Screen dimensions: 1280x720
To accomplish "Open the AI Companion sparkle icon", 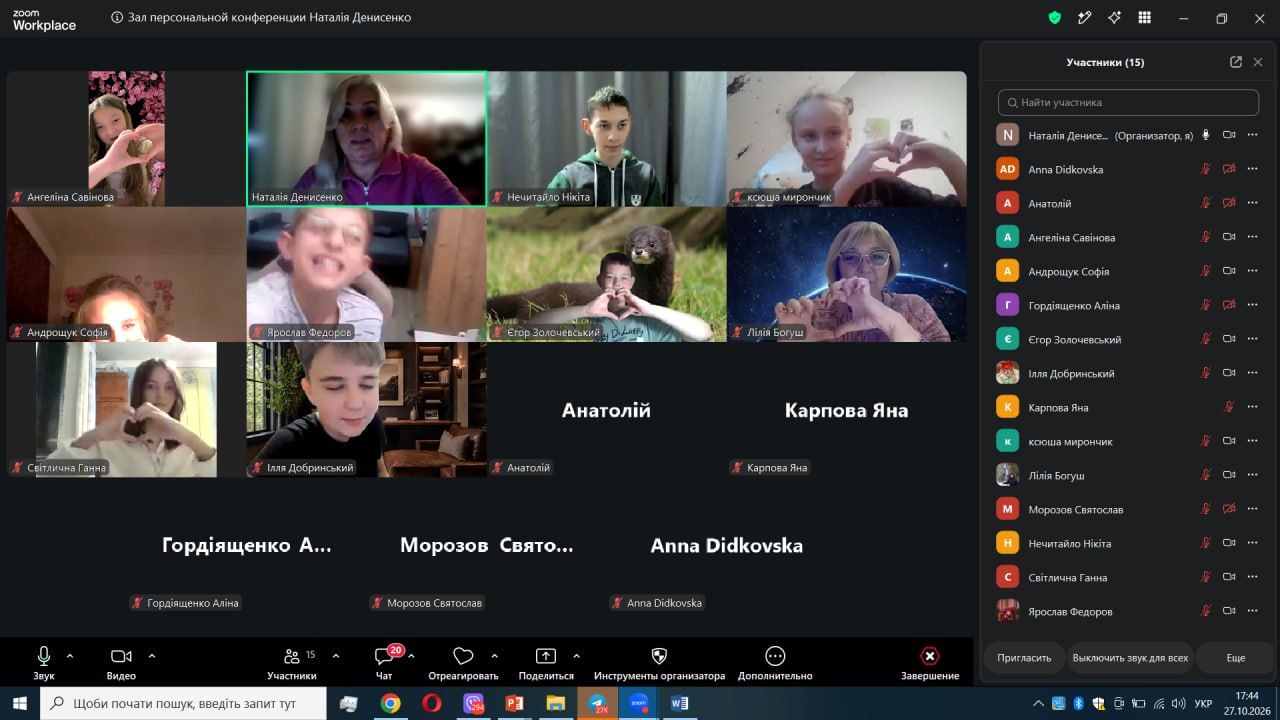I will click(x=1115, y=18).
